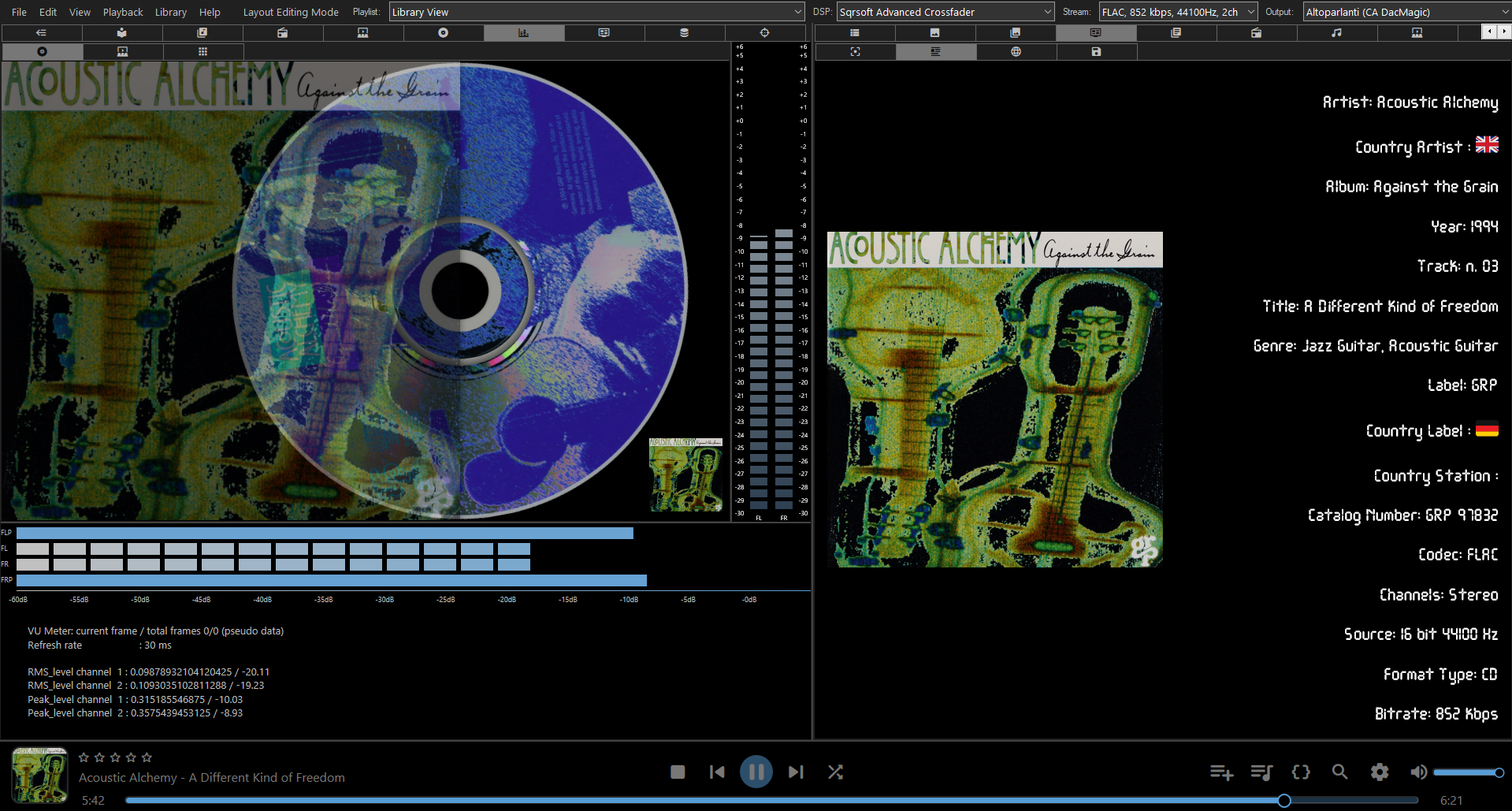Click the volume slider handle

click(x=1499, y=772)
